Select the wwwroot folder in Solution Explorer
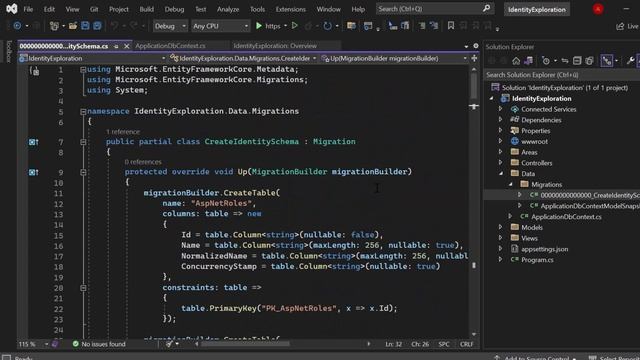Image resolution: width=640 pixels, height=360 pixels. tap(534, 141)
